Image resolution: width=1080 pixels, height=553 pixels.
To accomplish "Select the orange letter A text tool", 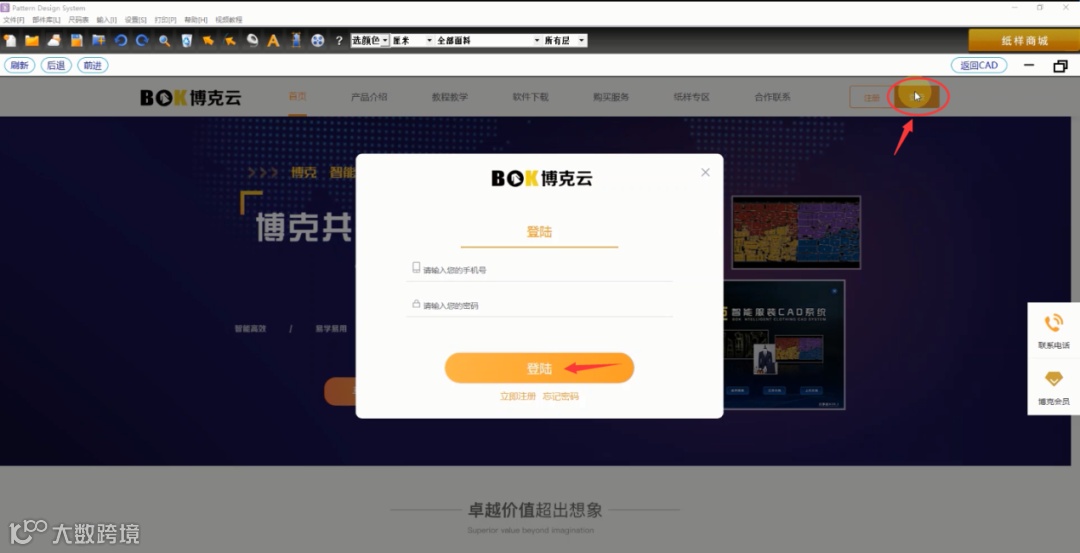I will [273, 41].
